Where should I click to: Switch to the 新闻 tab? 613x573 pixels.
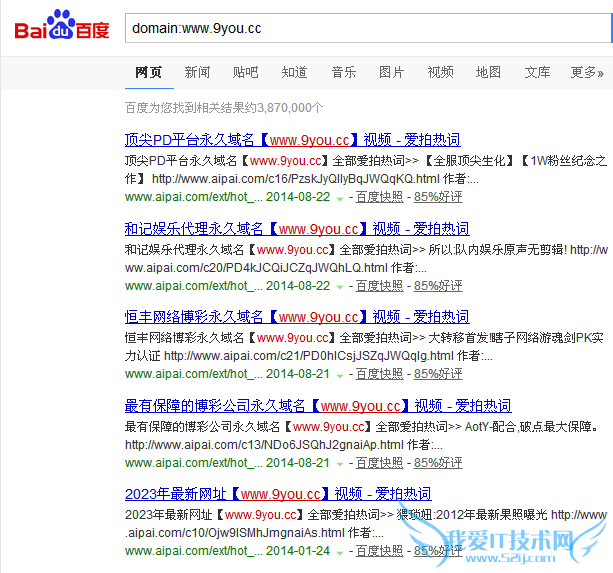click(x=197, y=72)
